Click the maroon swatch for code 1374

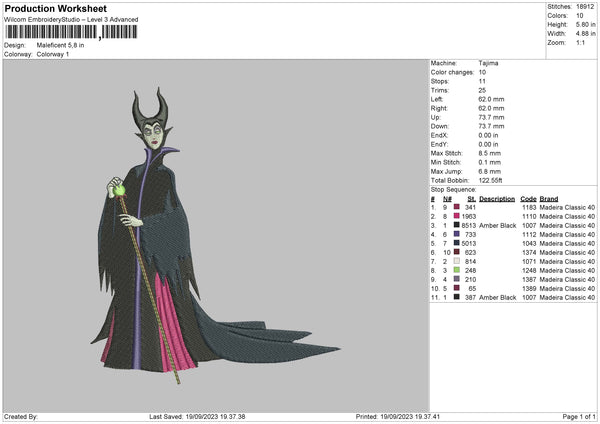(x=457, y=252)
